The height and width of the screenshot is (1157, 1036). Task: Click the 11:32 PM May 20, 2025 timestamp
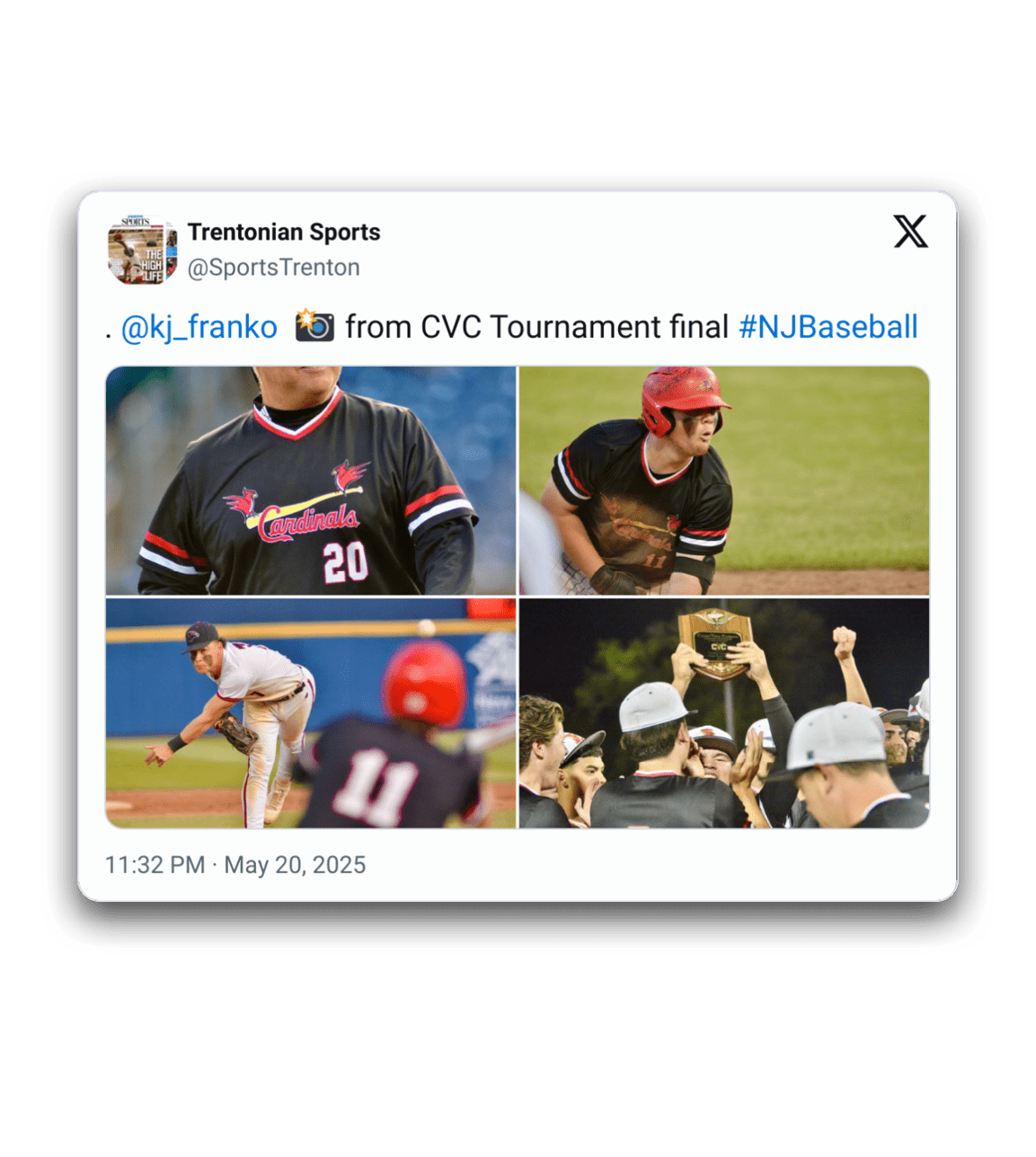[235, 865]
